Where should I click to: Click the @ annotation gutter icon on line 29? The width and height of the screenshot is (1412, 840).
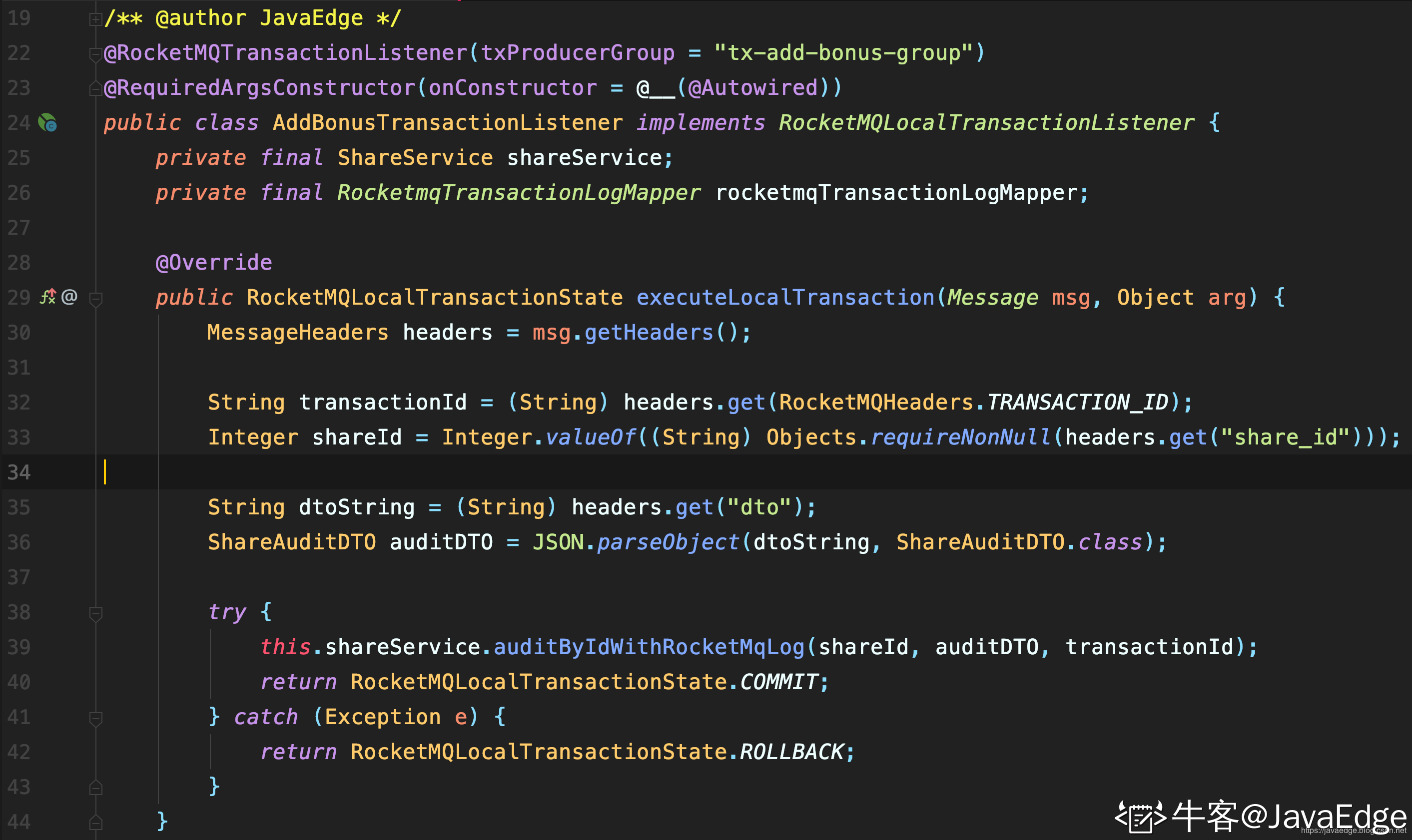pos(69,297)
